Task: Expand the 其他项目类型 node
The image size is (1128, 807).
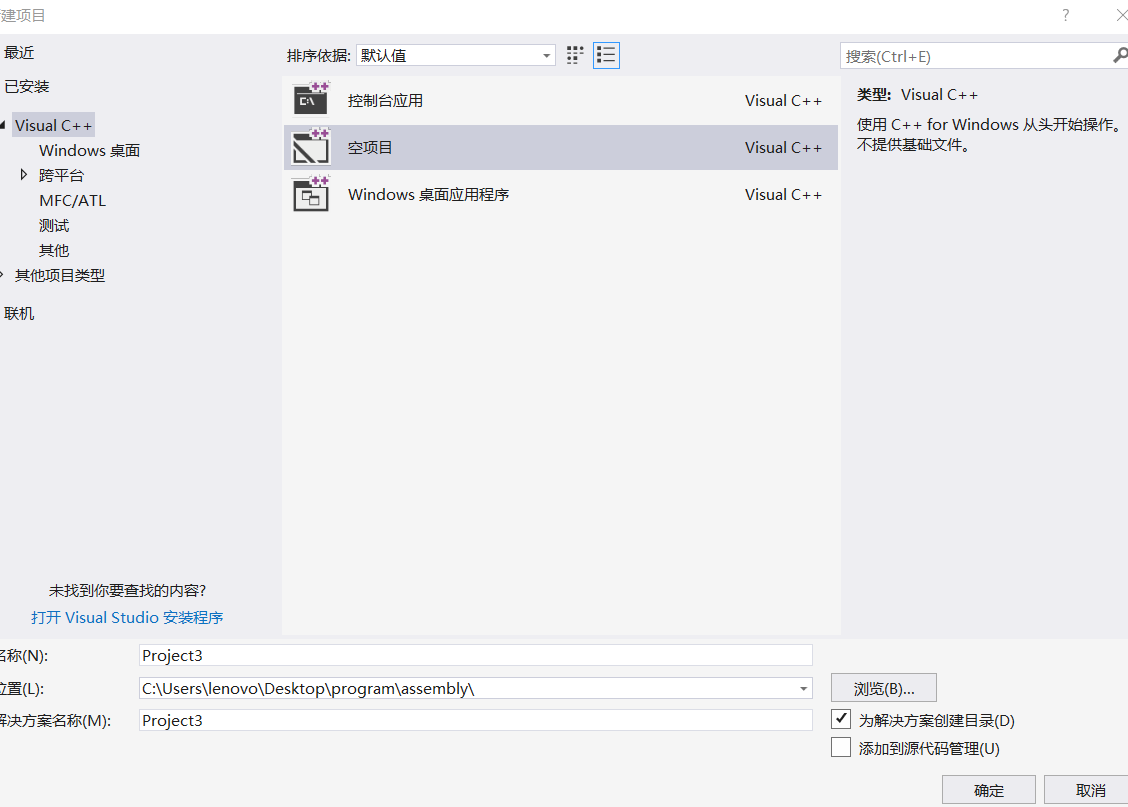Action: pyautogui.click(x=2, y=275)
